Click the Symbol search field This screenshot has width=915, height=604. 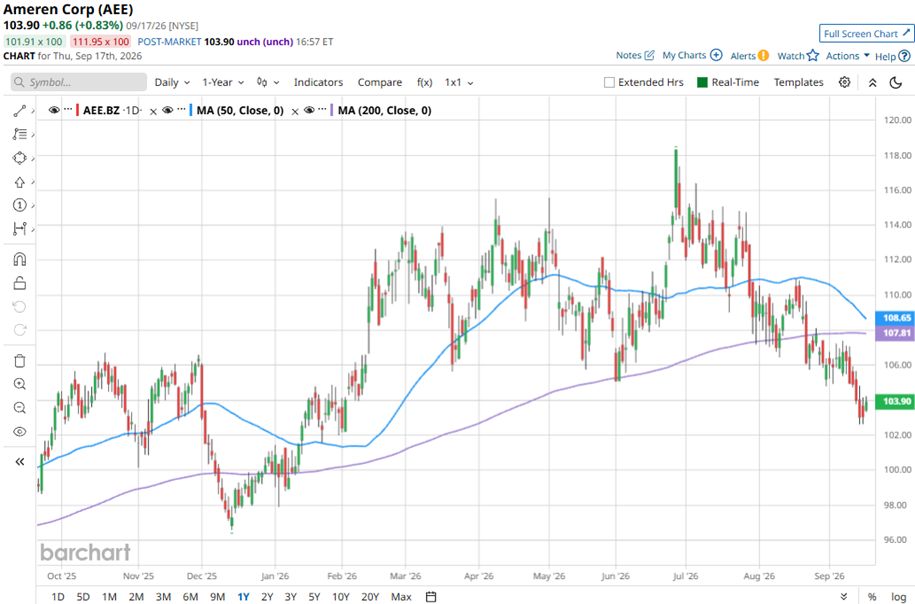[x=79, y=82]
